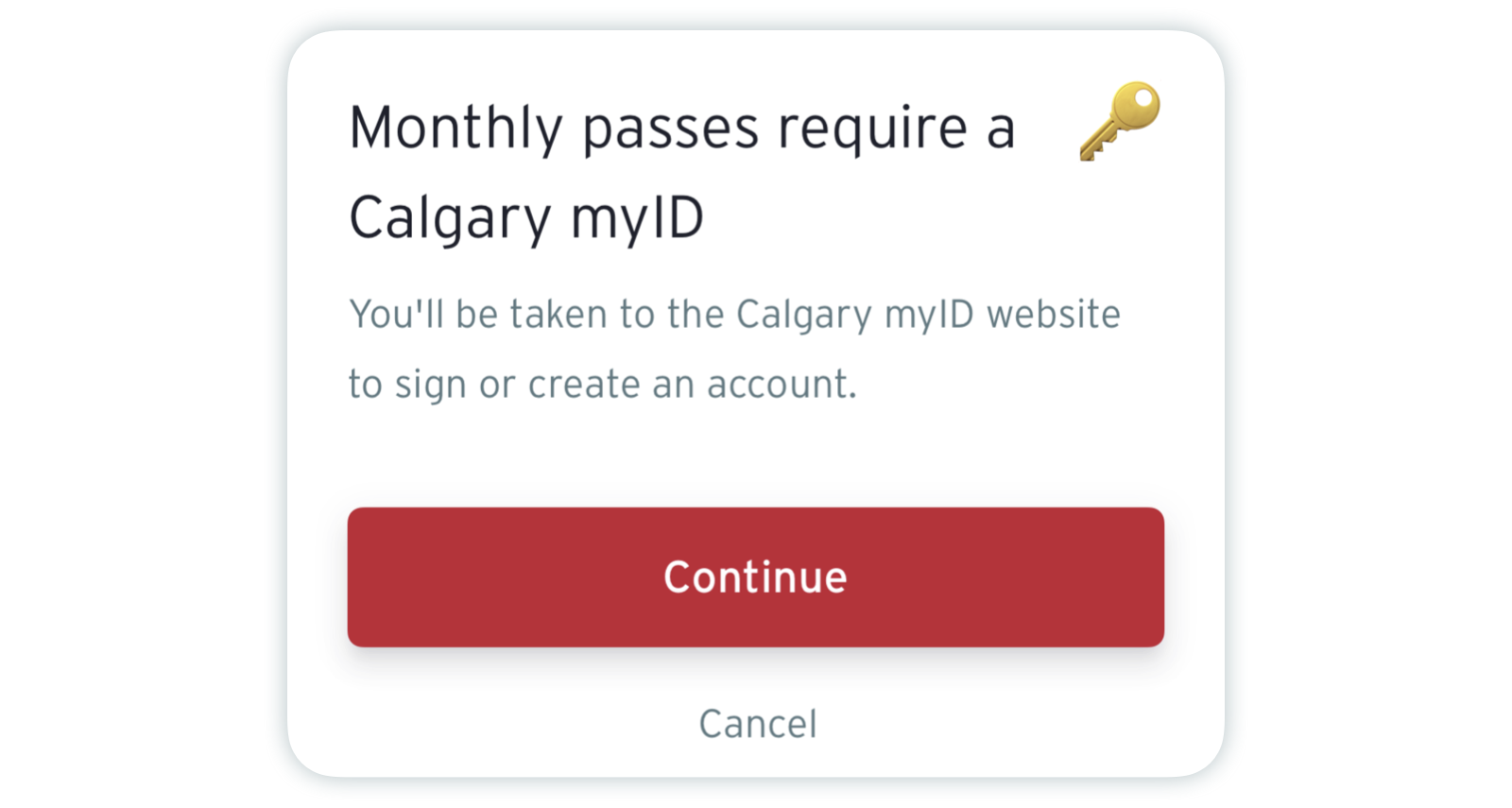Click the golden key icon
Image resolution: width=1512 pixels, height=808 pixels.
pos(1120,121)
